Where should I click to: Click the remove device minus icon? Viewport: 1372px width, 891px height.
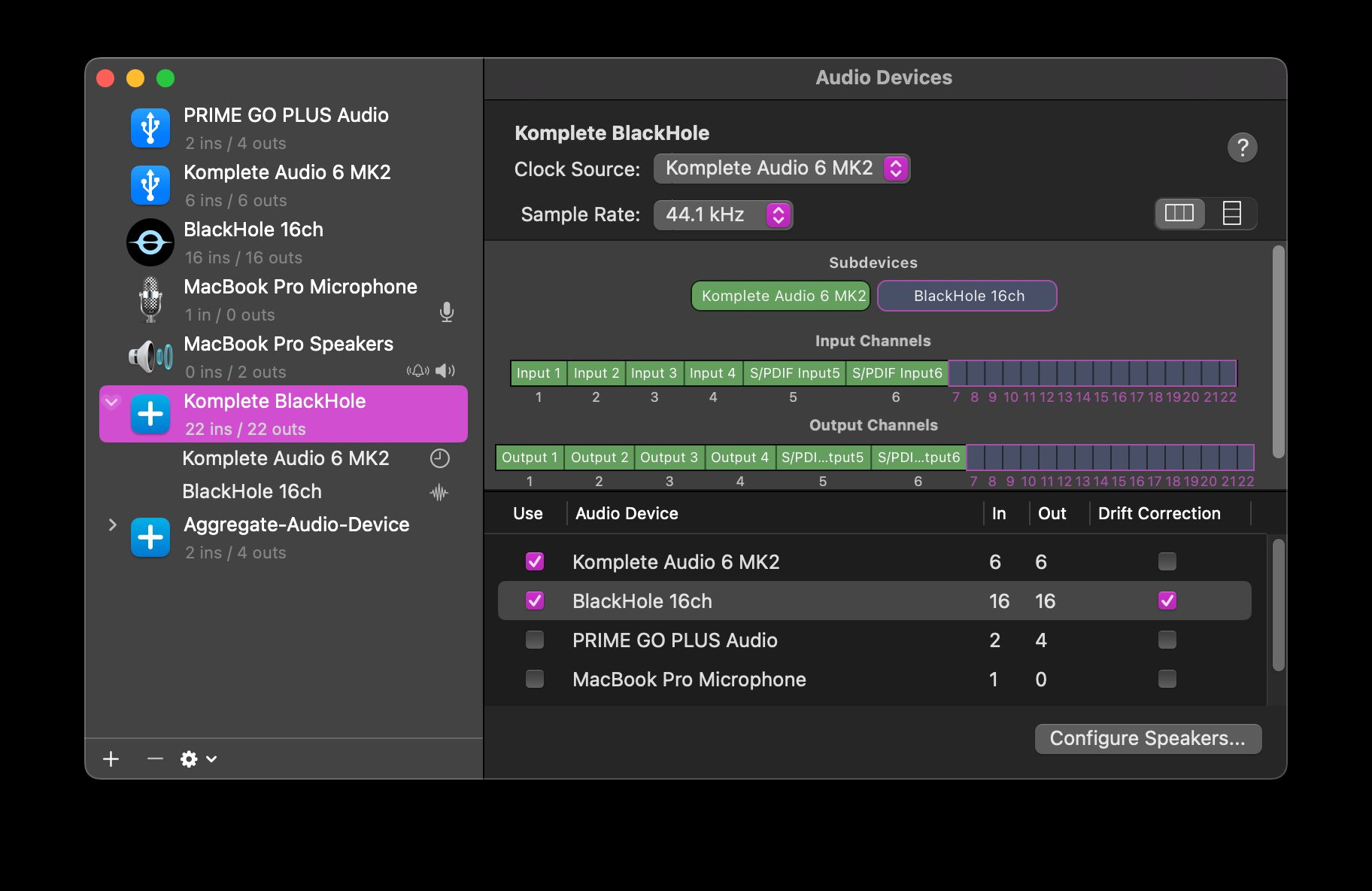coord(155,759)
